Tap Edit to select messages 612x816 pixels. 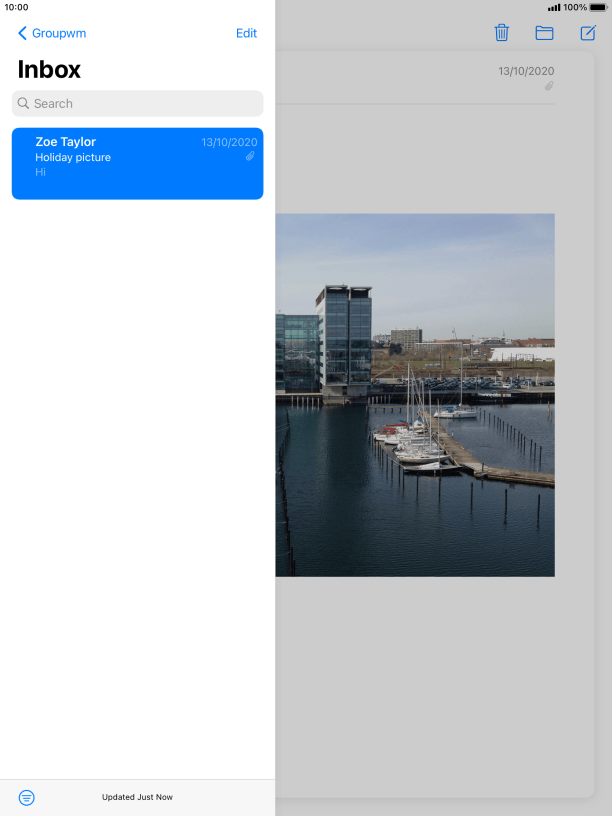(x=246, y=33)
